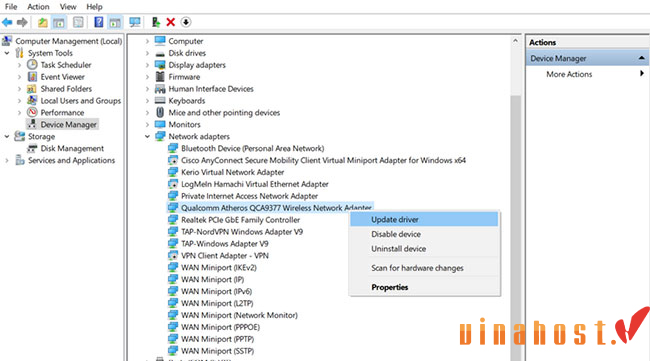Open the Help menu

tap(94, 7)
